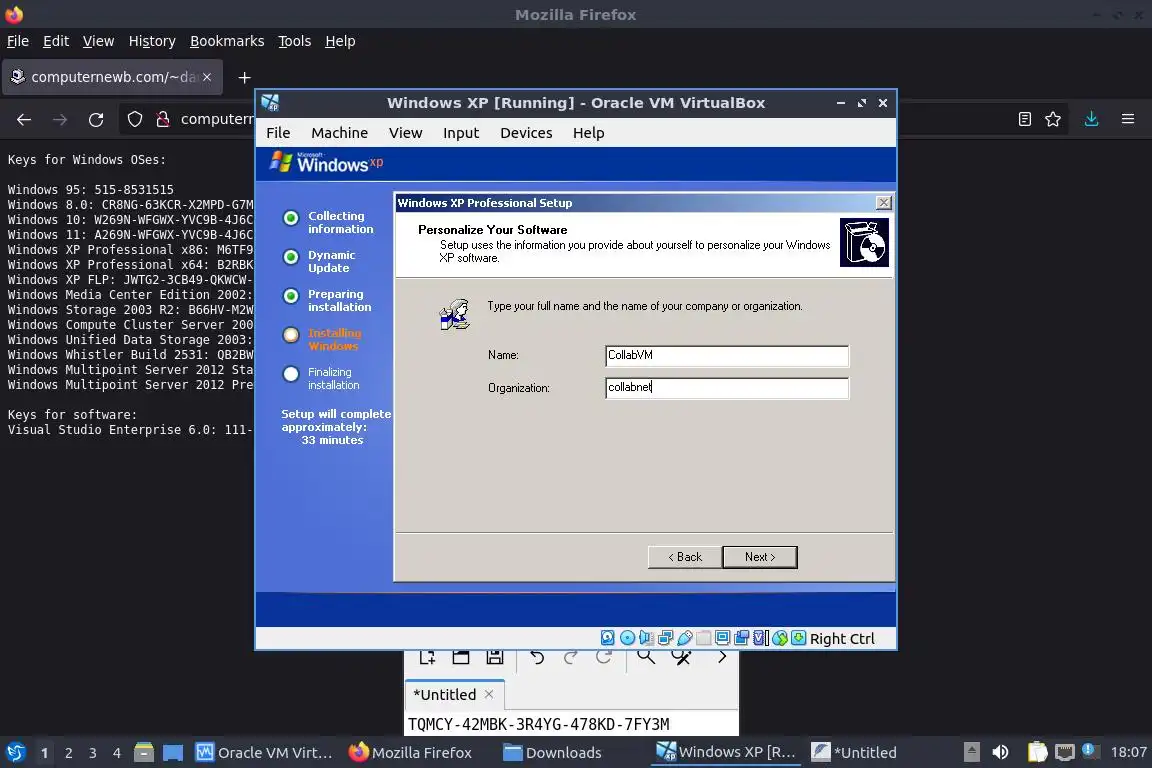Open a new Firefox tab with plus button
The width and height of the screenshot is (1152, 768).
point(245,77)
